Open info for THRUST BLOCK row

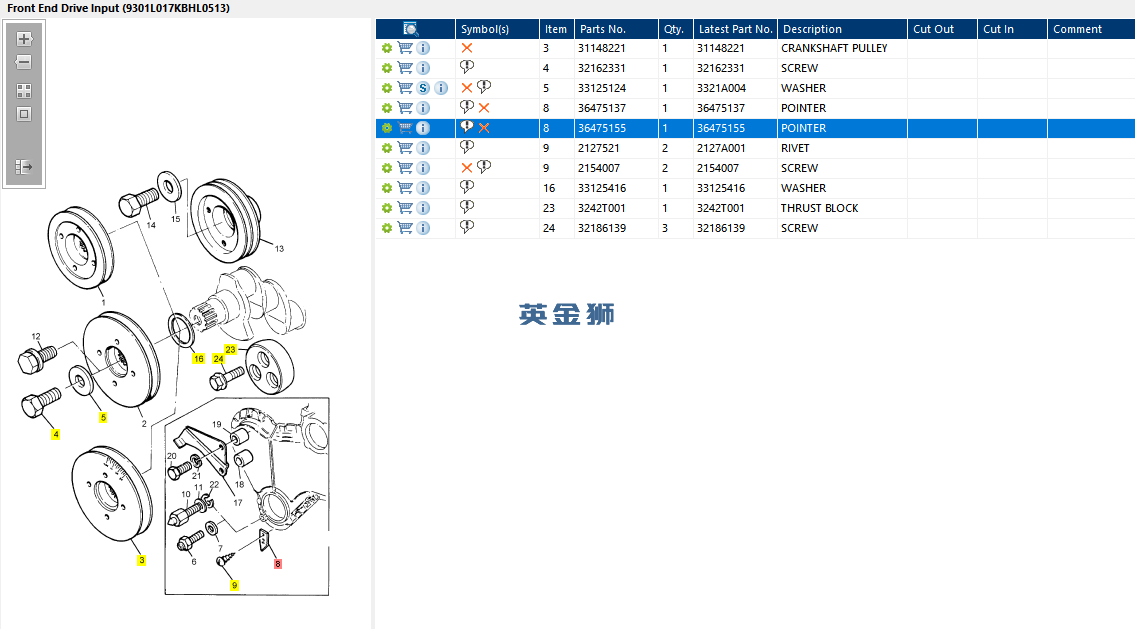[x=423, y=208]
